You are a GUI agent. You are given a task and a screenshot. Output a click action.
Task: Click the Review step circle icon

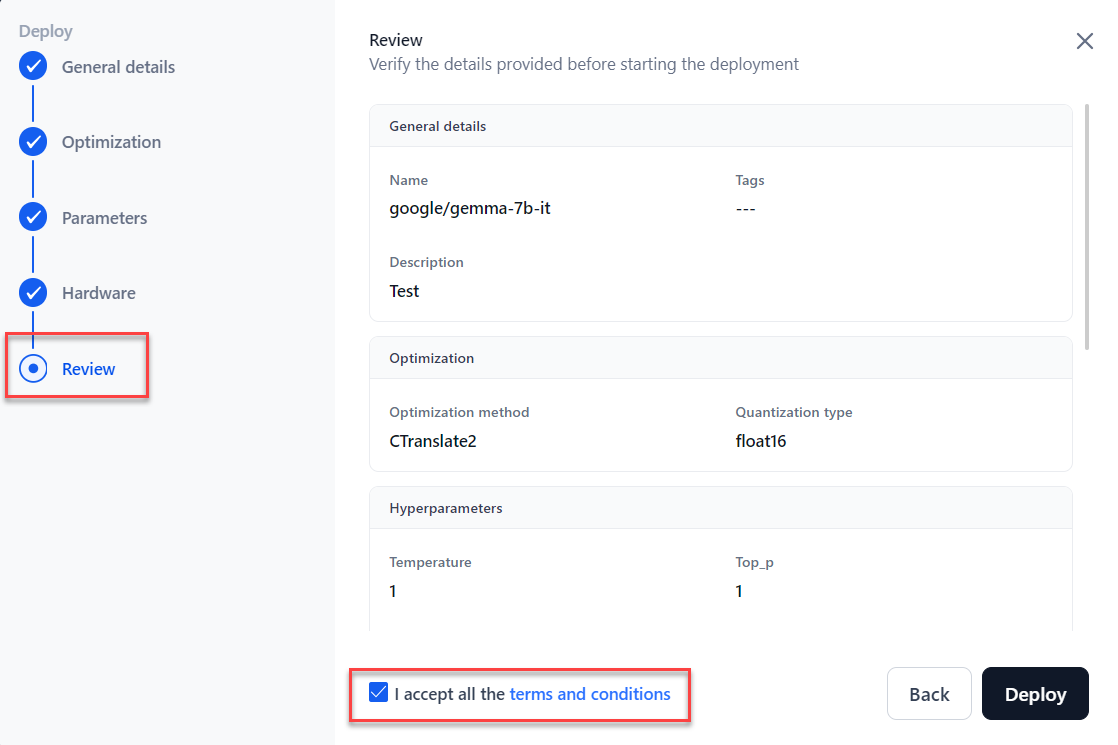[x=33, y=369]
